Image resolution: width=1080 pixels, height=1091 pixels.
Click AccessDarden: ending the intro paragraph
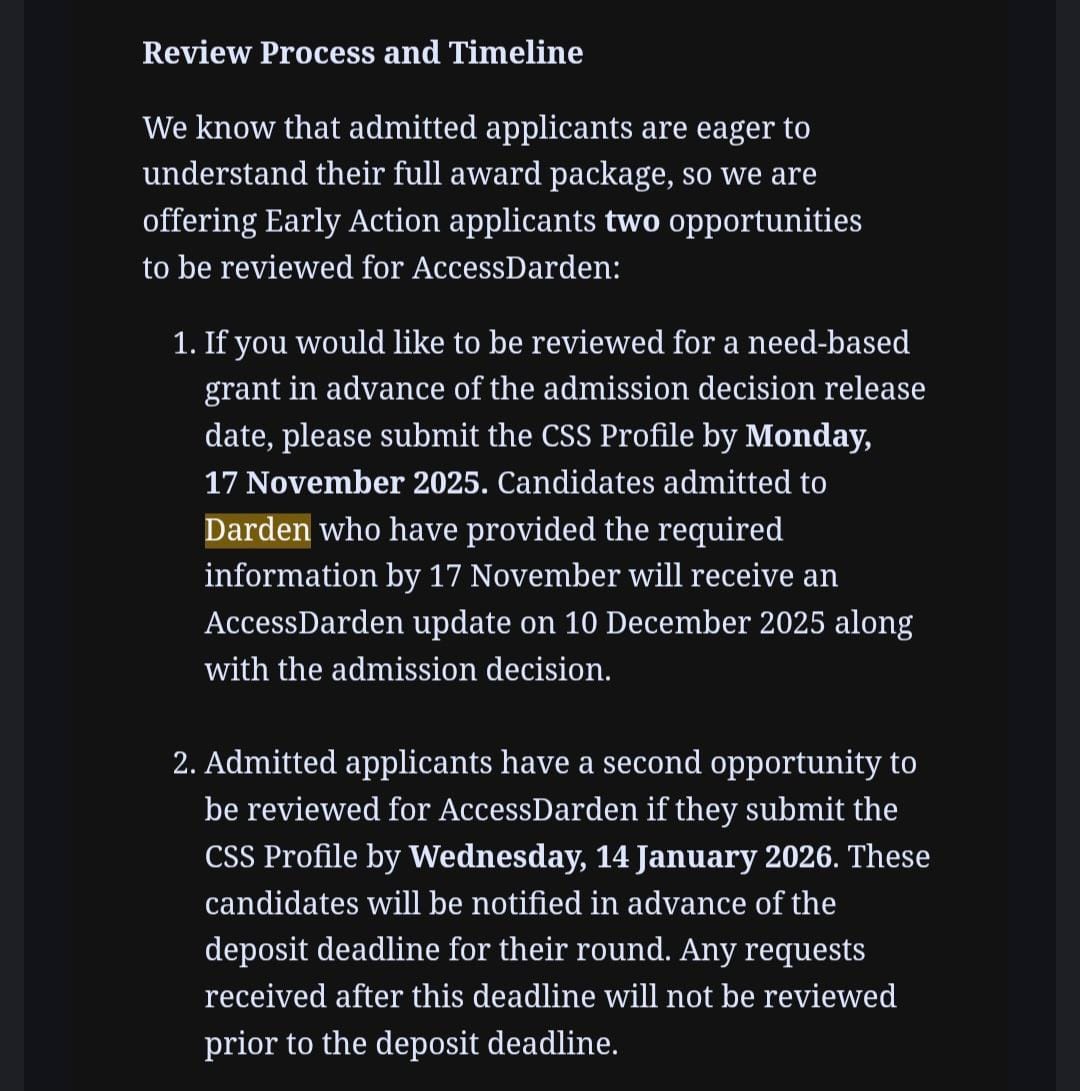[516, 268]
